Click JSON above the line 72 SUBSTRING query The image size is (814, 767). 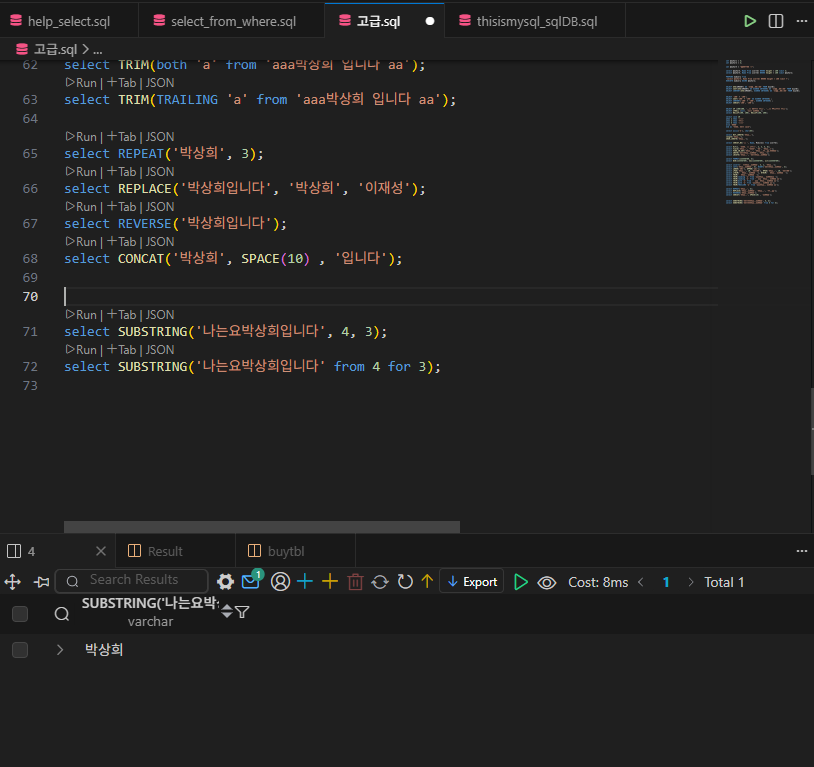coord(160,349)
